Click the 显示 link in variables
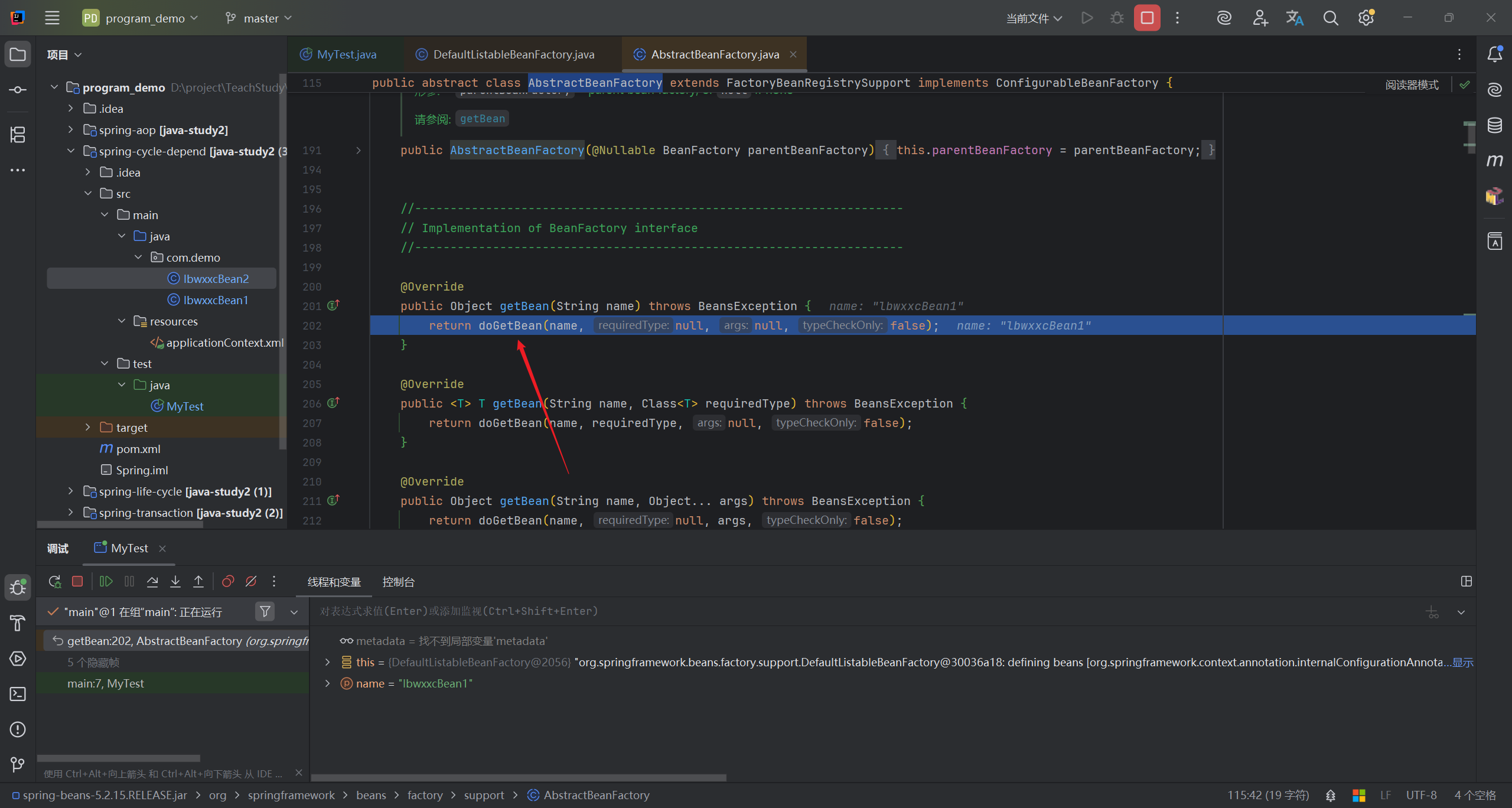Screen dimensions: 1512x808 pyautogui.click(x=1463, y=662)
